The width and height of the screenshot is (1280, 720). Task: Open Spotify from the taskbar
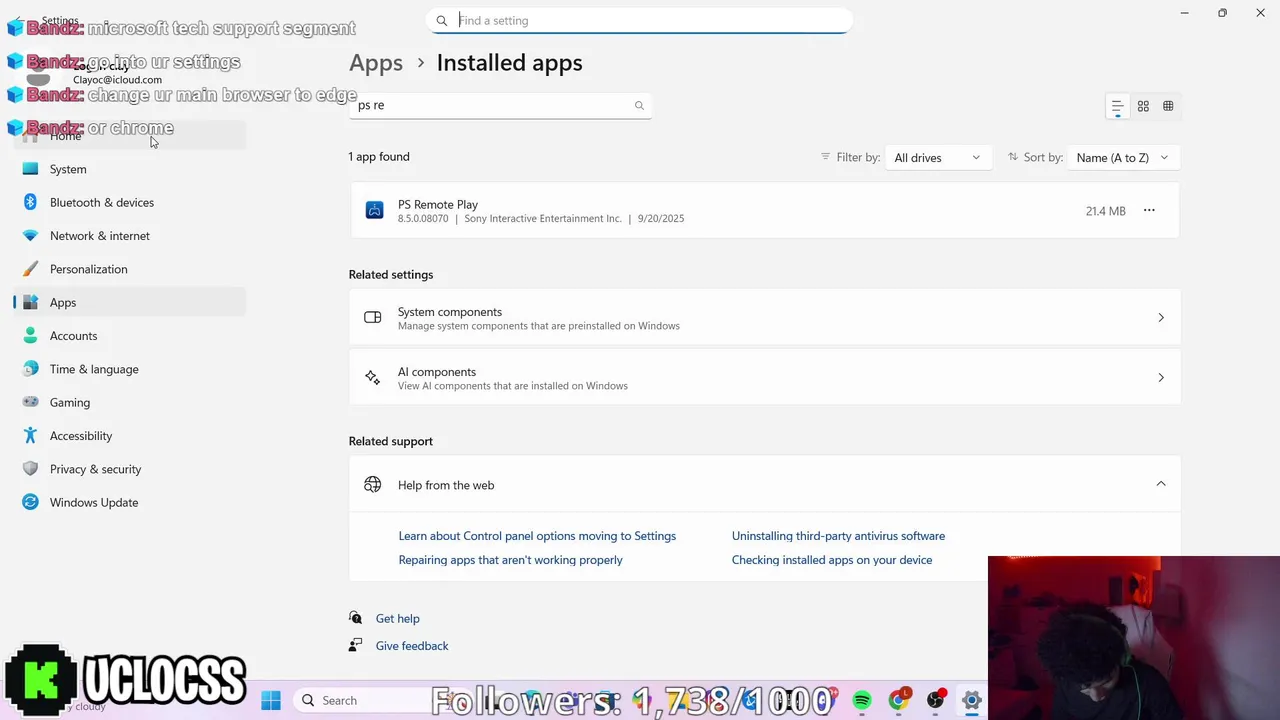[862, 700]
